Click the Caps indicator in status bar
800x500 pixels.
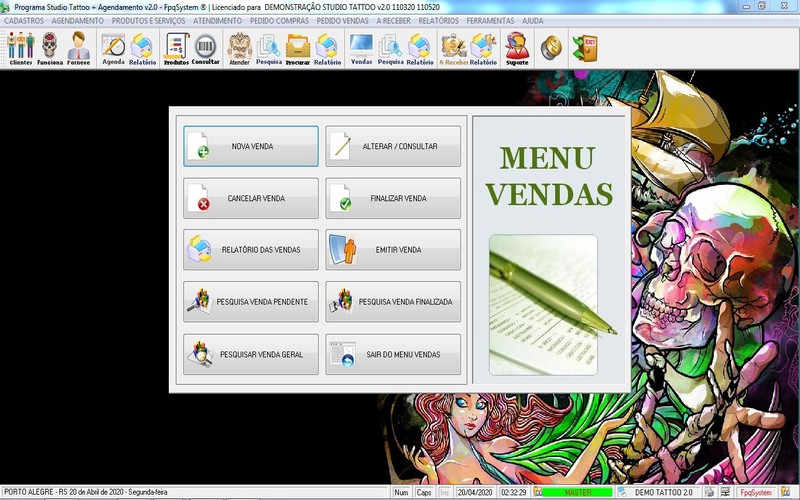[x=423, y=492]
